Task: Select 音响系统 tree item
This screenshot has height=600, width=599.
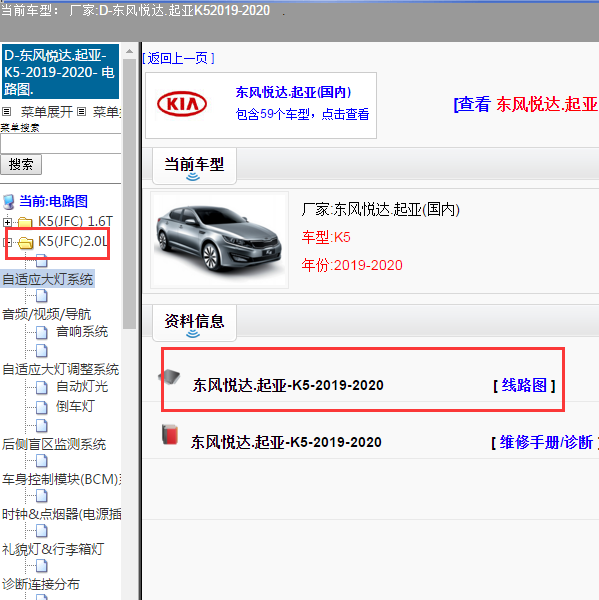Action: (x=82, y=331)
